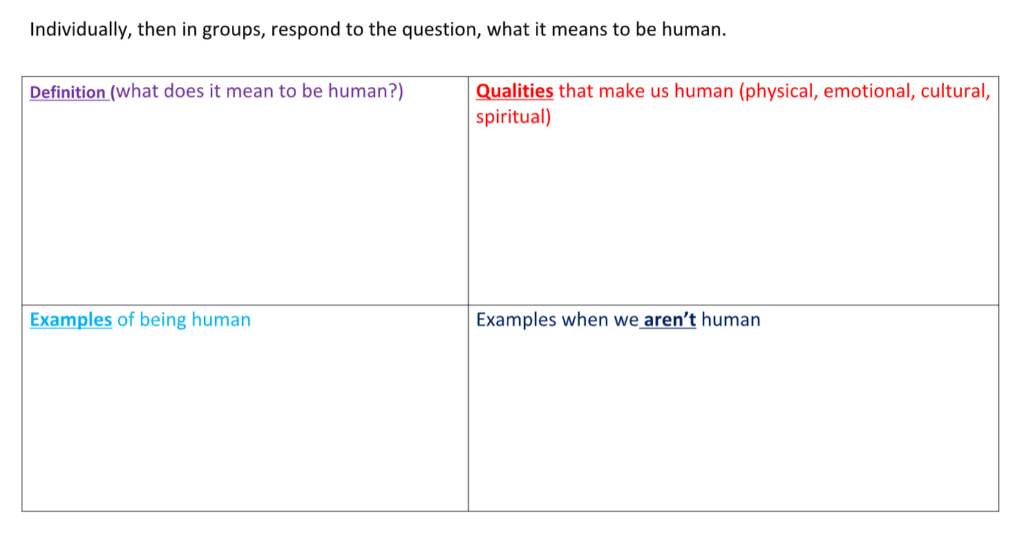1024x538 pixels.
Task: Click "Examples when we" in the bottom-right cell
Action: [x=557, y=320]
